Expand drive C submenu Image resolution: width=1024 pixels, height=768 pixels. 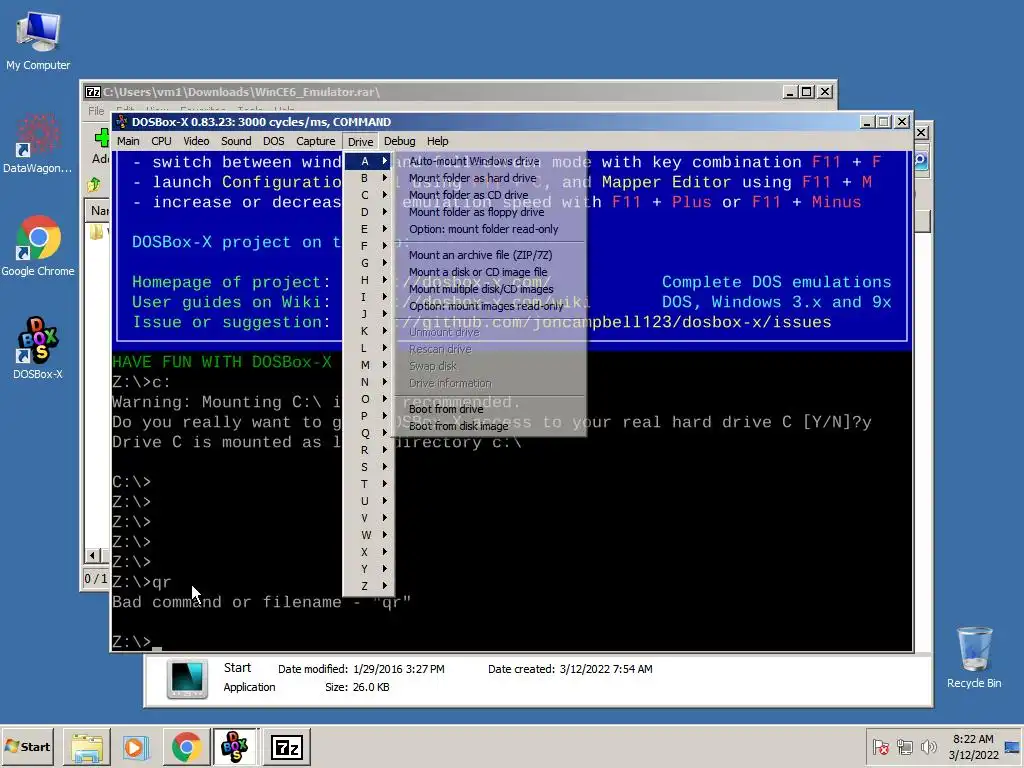[x=368, y=195]
